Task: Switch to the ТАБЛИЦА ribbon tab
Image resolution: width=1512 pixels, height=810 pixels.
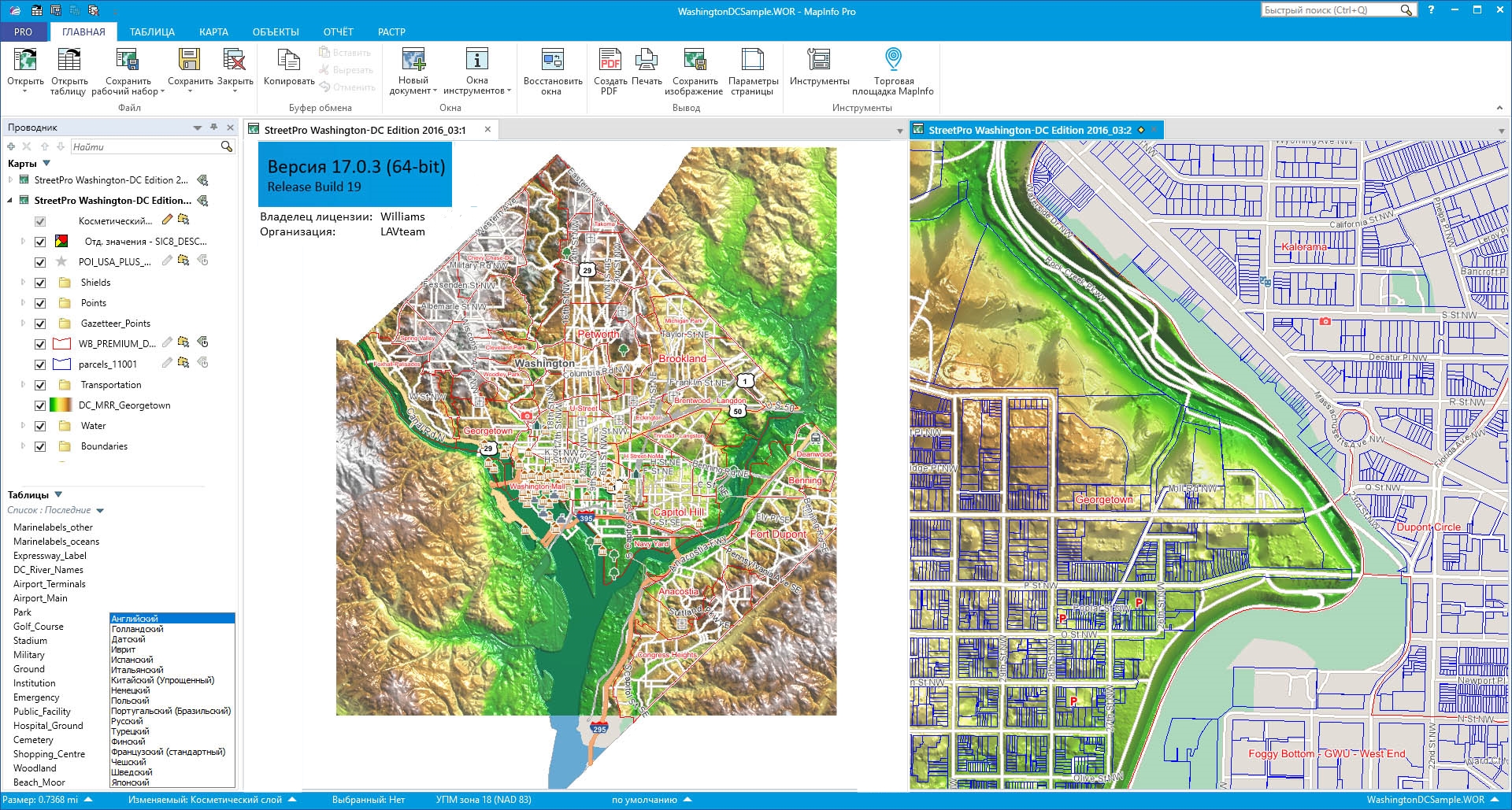Action: click(152, 32)
